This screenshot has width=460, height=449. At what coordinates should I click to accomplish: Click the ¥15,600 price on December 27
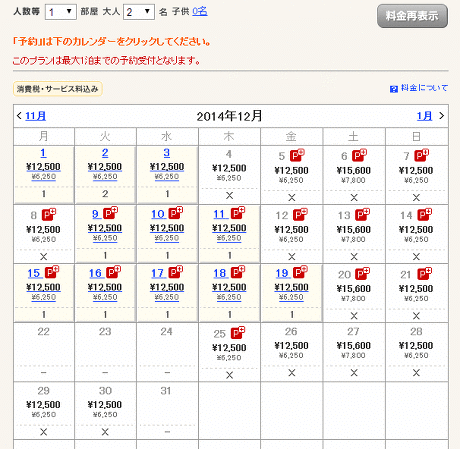coord(354,346)
